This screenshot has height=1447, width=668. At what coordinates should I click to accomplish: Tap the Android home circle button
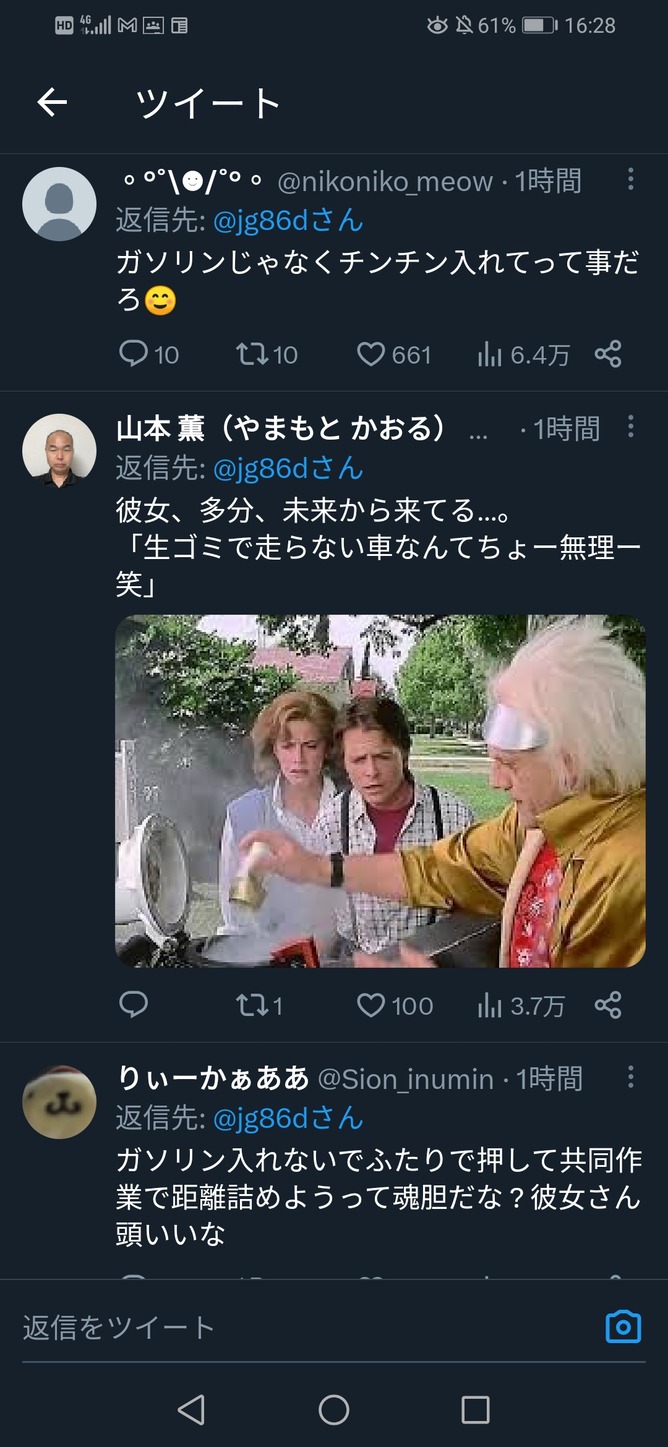[x=334, y=1410]
